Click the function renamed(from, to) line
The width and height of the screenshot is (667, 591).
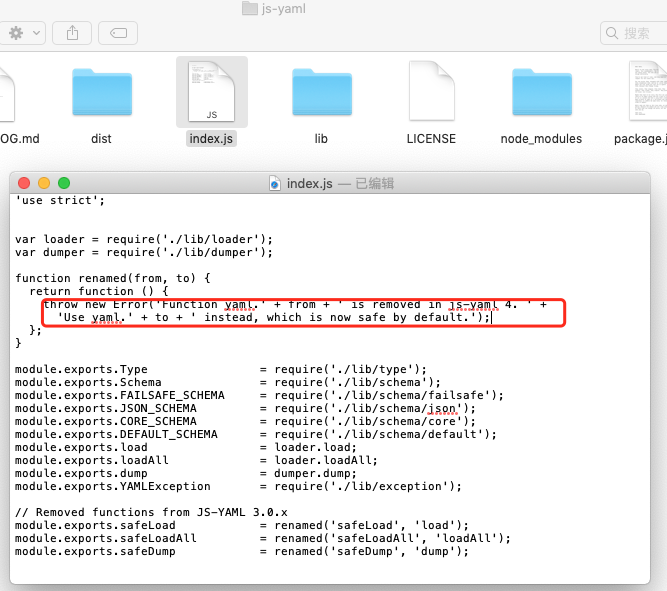pyautogui.click(x=113, y=278)
